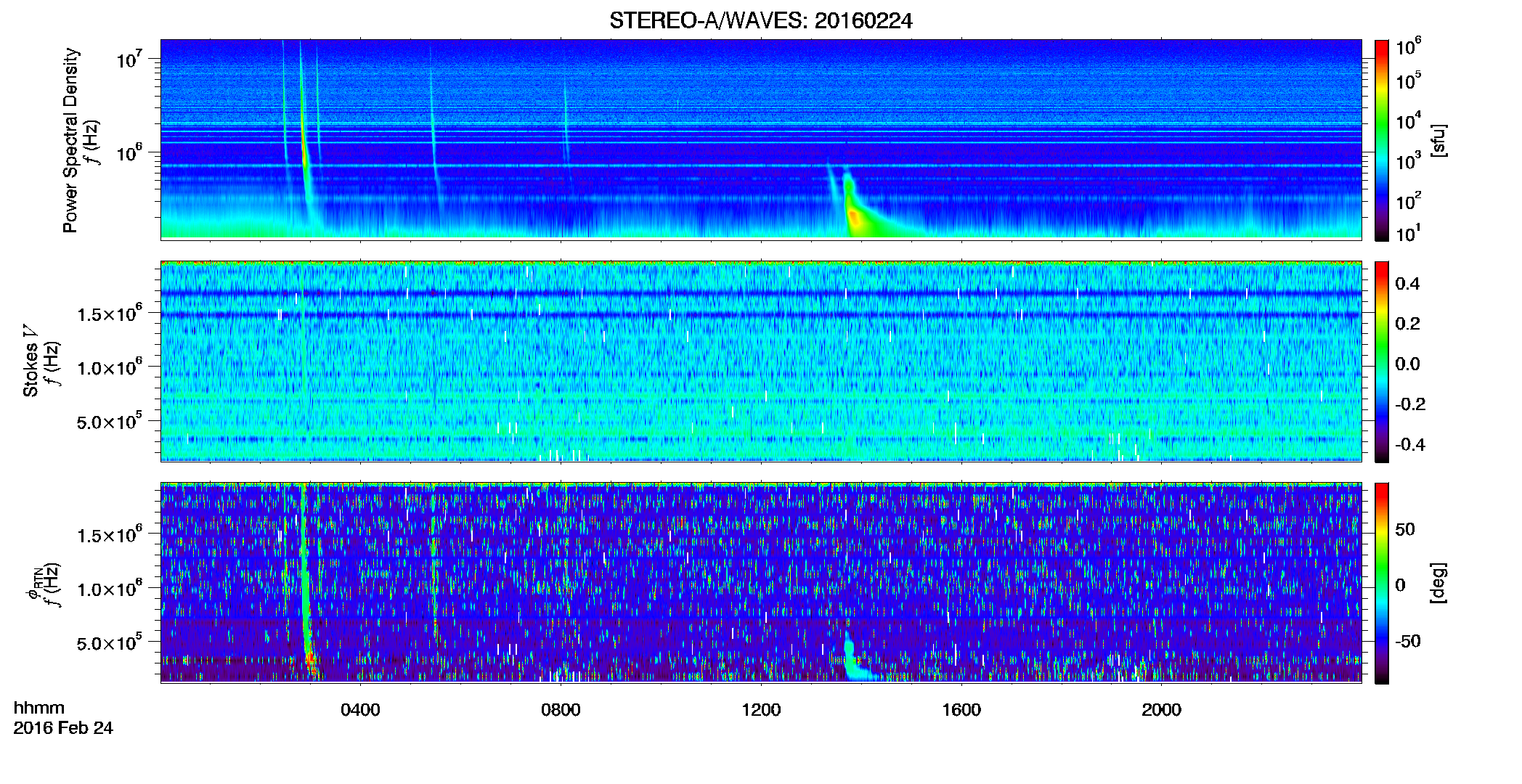This screenshot has width=1522, height=784.
Task: Select the "Power Spectral Density" axis label
Action: tap(70, 140)
